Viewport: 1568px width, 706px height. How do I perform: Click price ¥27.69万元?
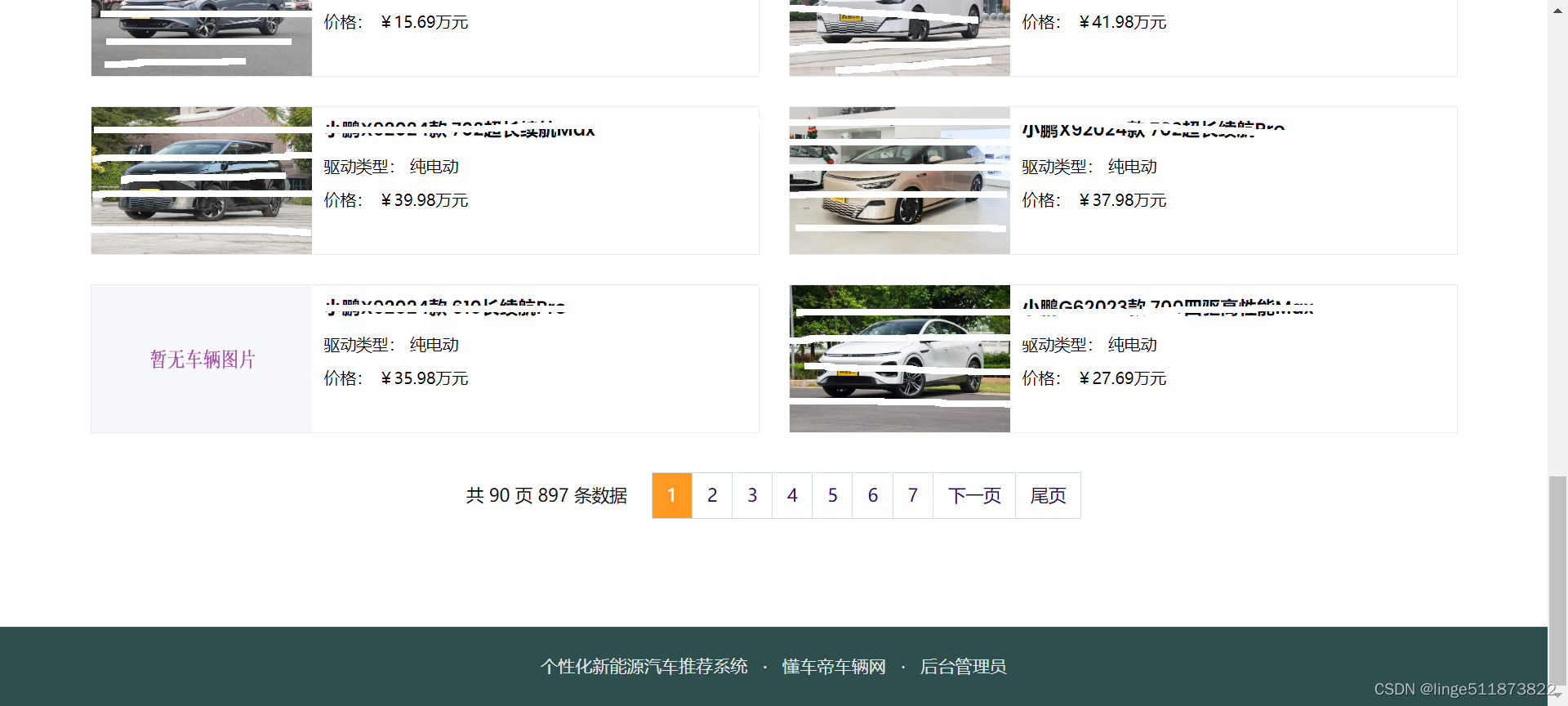click(1123, 378)
